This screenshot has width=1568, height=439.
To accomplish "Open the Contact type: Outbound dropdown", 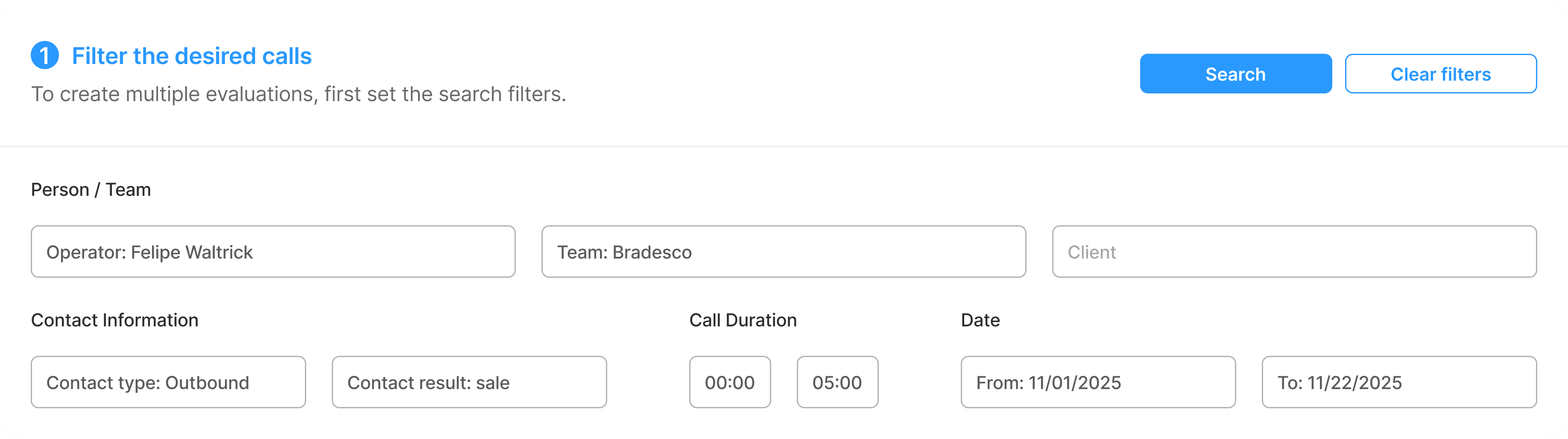I will point(169,382).
